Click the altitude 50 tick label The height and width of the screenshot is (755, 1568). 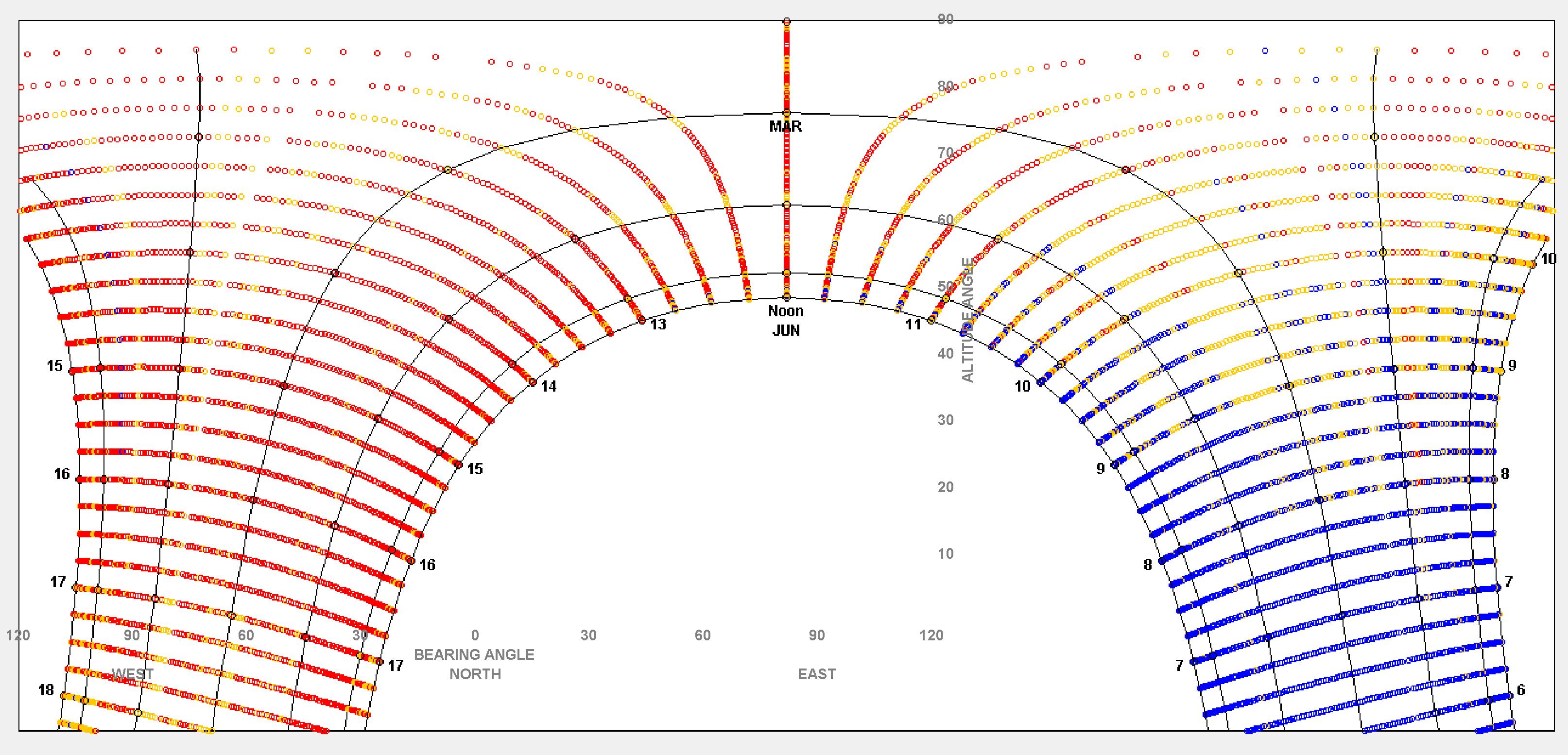click(x=945, y=287)
